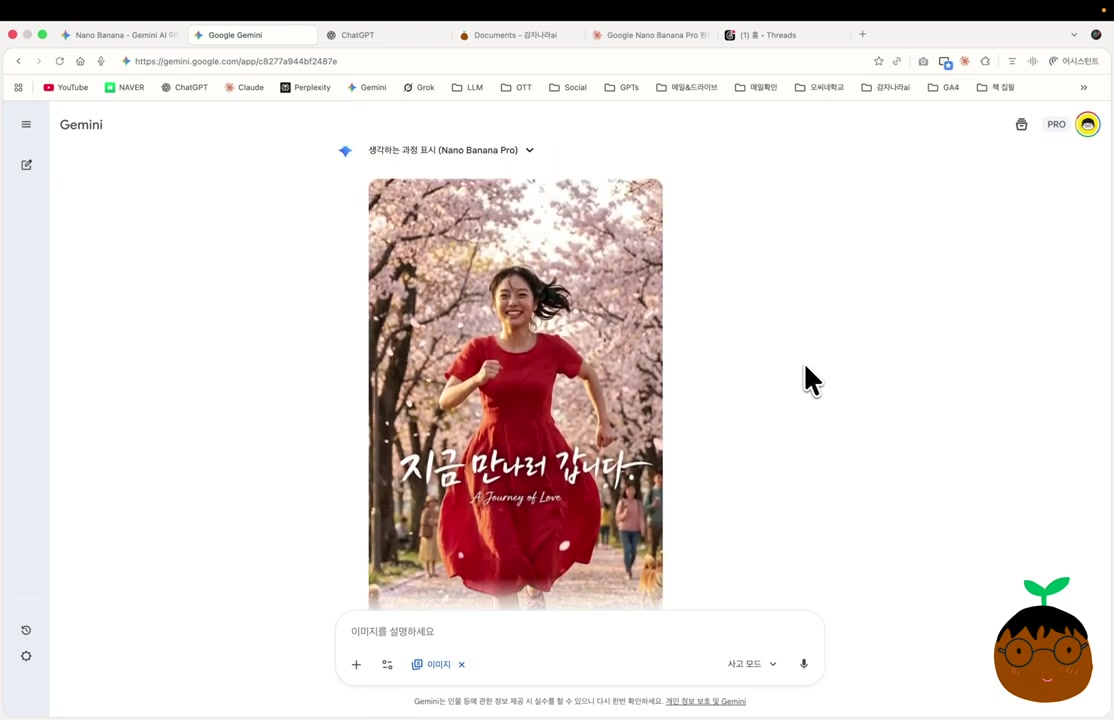Expand the 메일&드라이브 bookmark folder

pyautogui.click(x=686, y=87)
